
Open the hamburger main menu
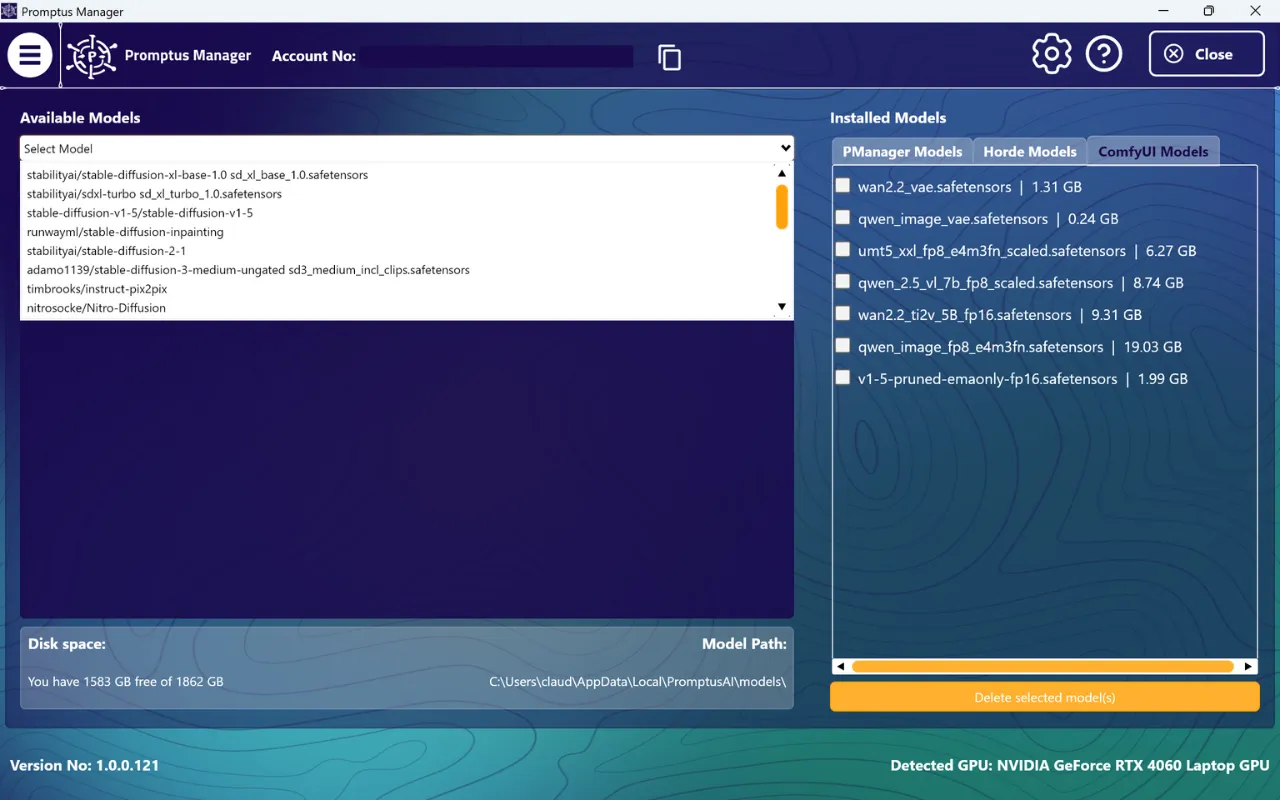click(30, 55)
